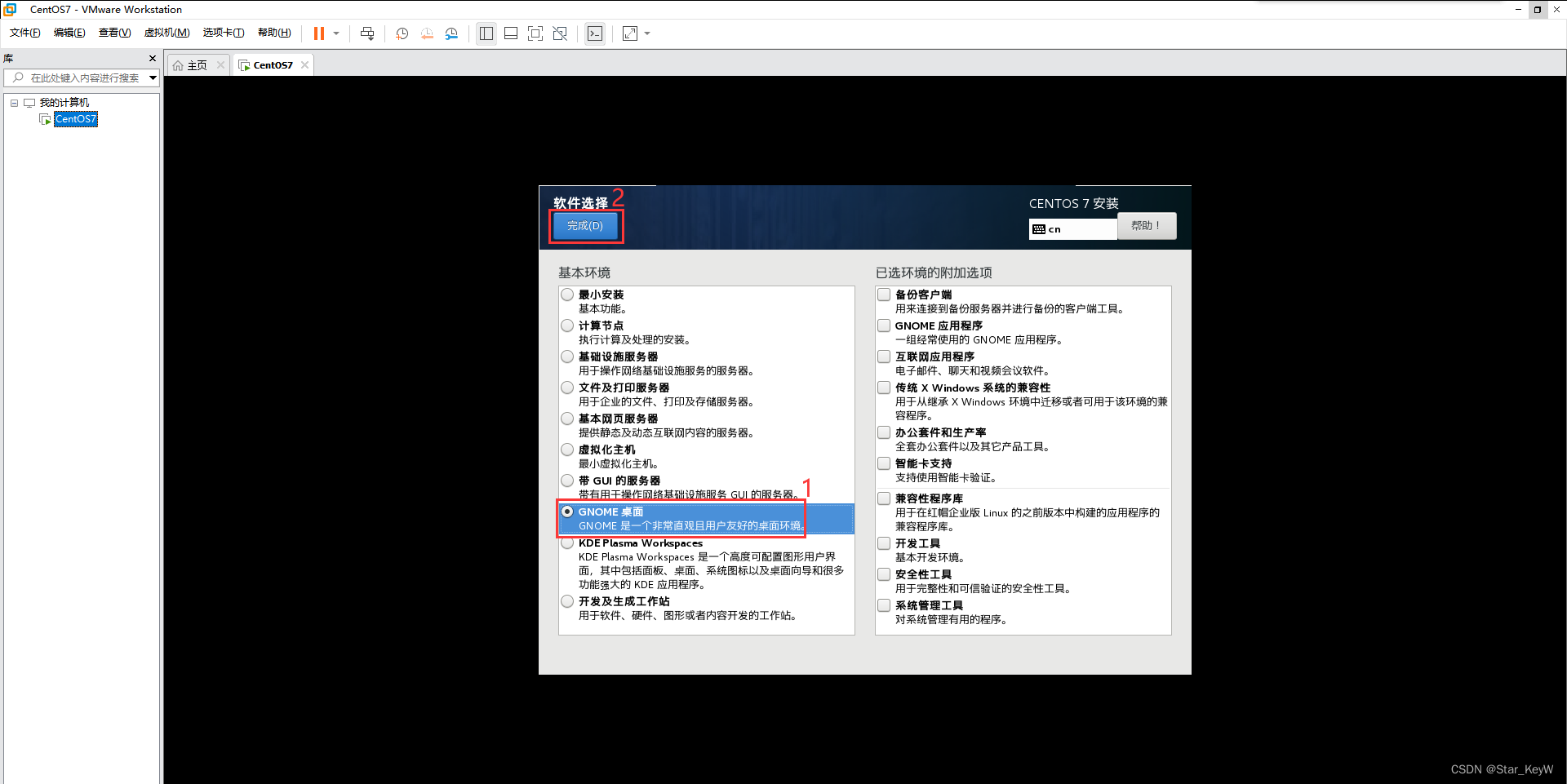Collapse the 我的计算机 tree node
The height and width of the screenshot is (784, 1567).
14,102
